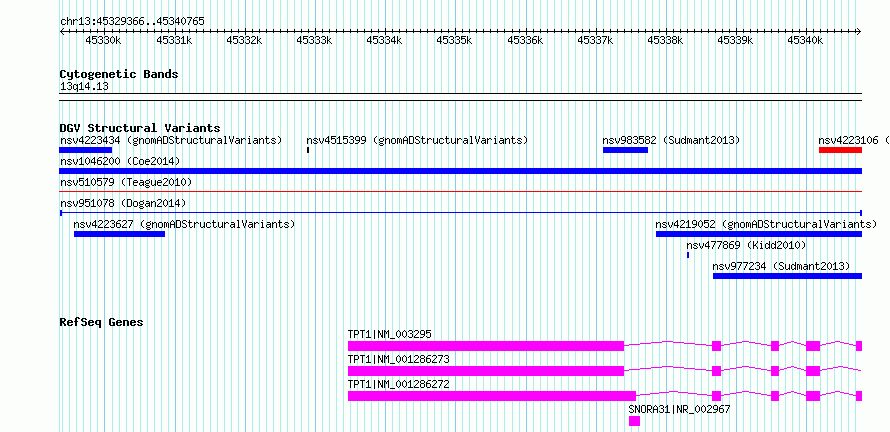Click the 45337k ruler tick label
This screenshot has width=890, height=432.
(x=595, y=40)
